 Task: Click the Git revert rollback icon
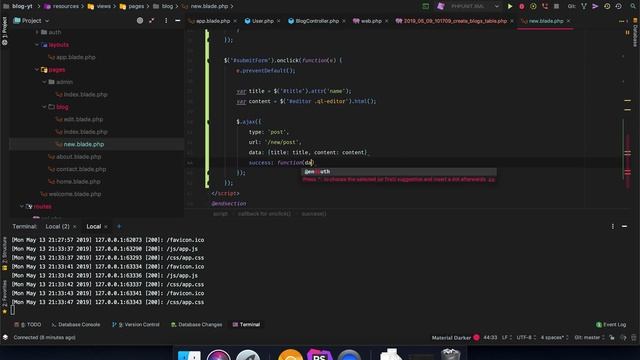[x=619, y=6]
